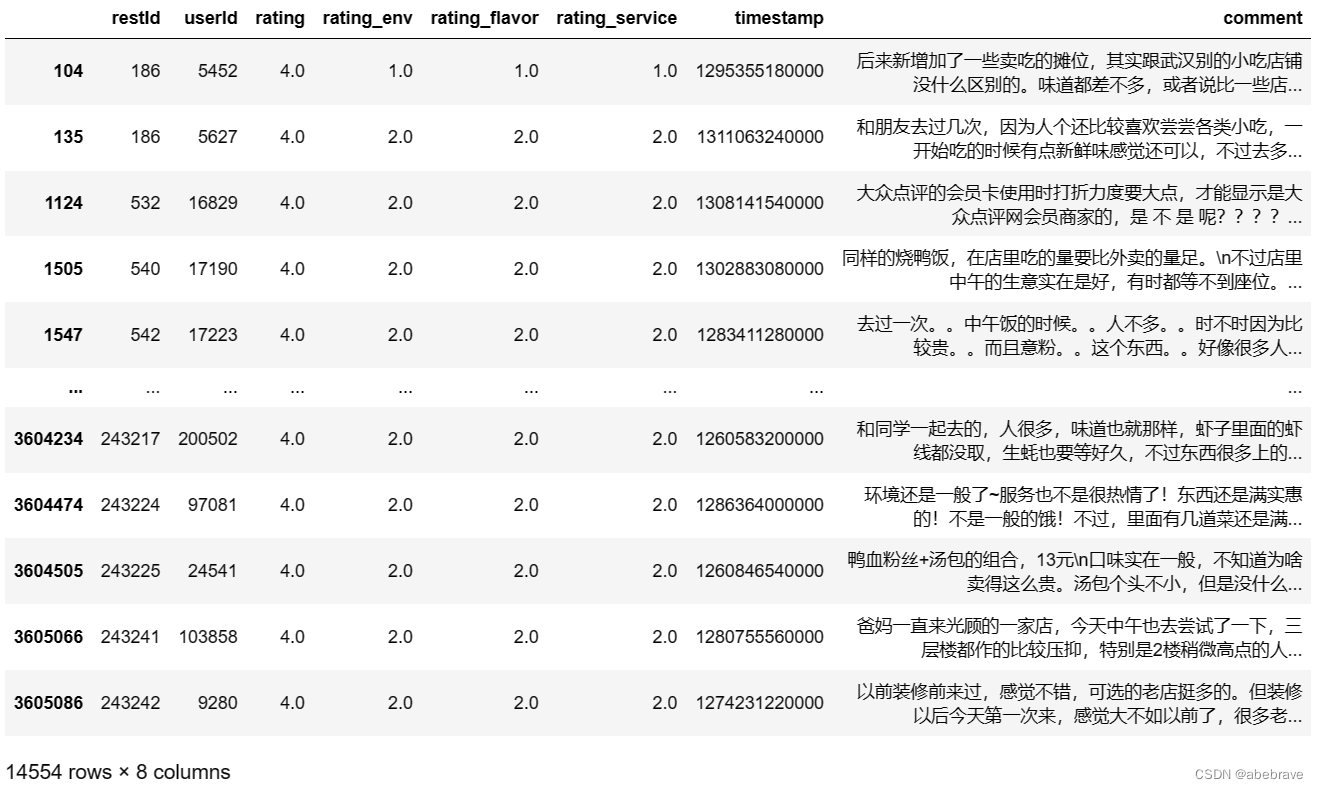Click row index 3605086
Viewport: 1318px width, 789px height.
tap(49, 703)
